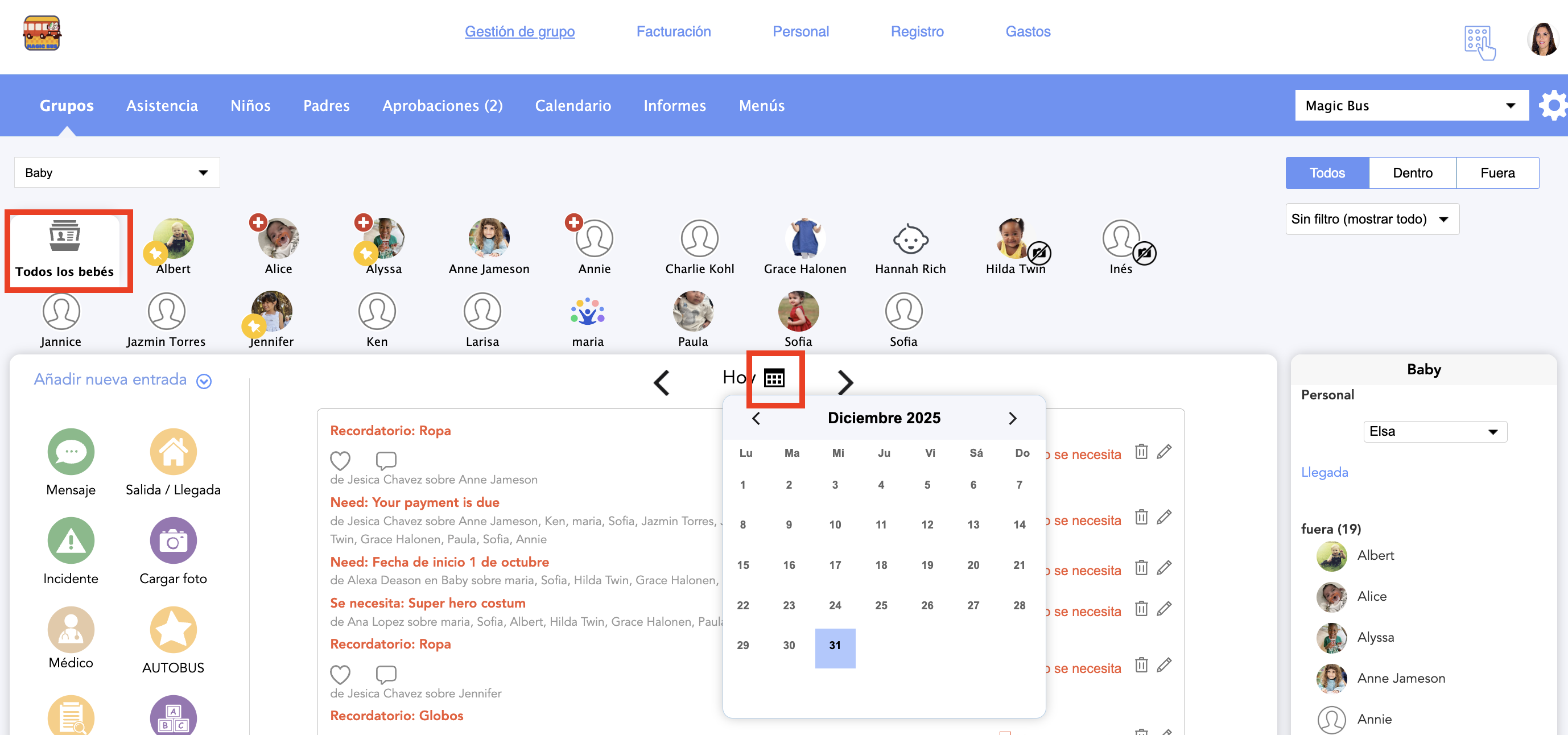
Task: Click the AUTOBUS star icon
Action: (173, 629)
